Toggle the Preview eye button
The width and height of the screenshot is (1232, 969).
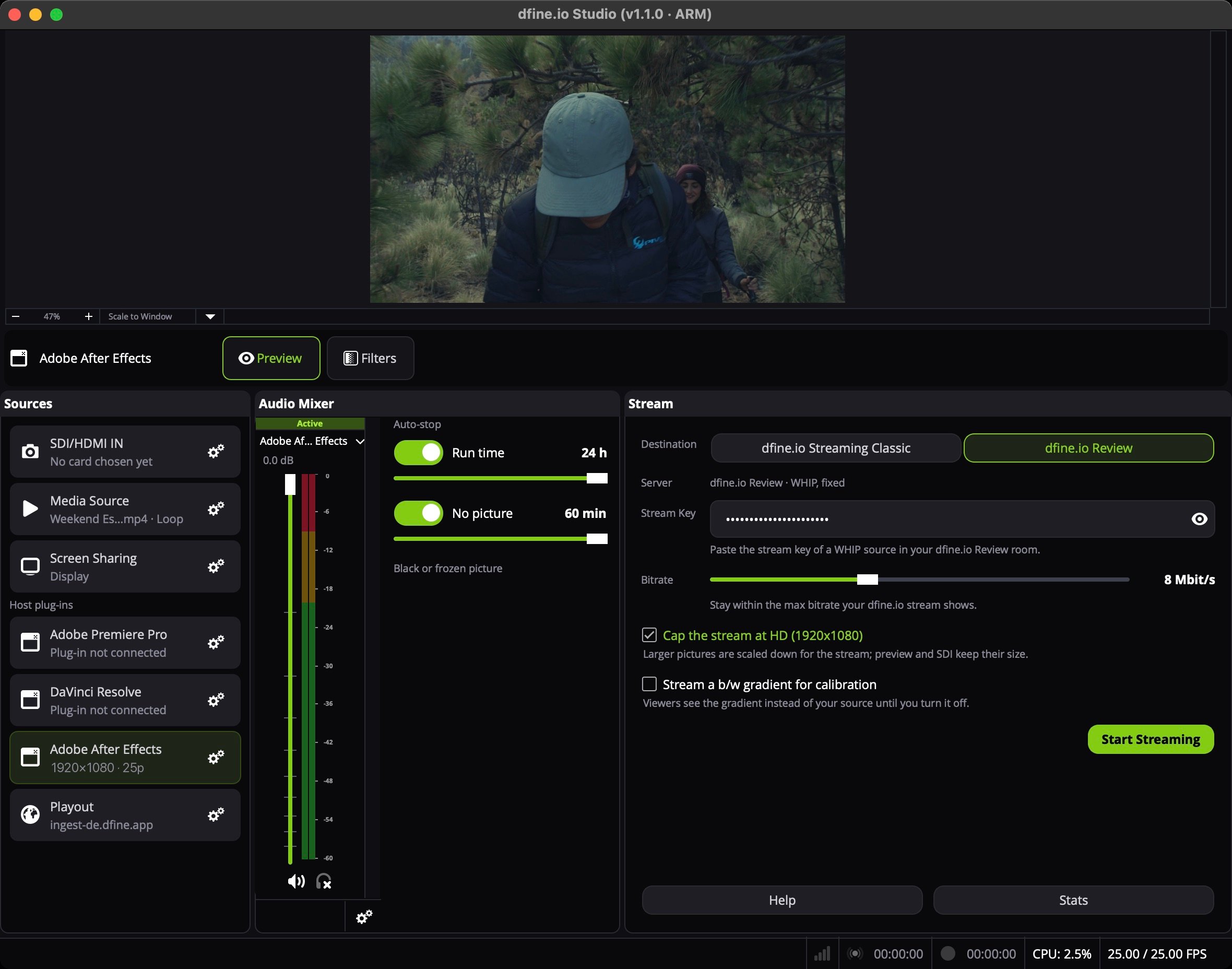pos(271,358)
